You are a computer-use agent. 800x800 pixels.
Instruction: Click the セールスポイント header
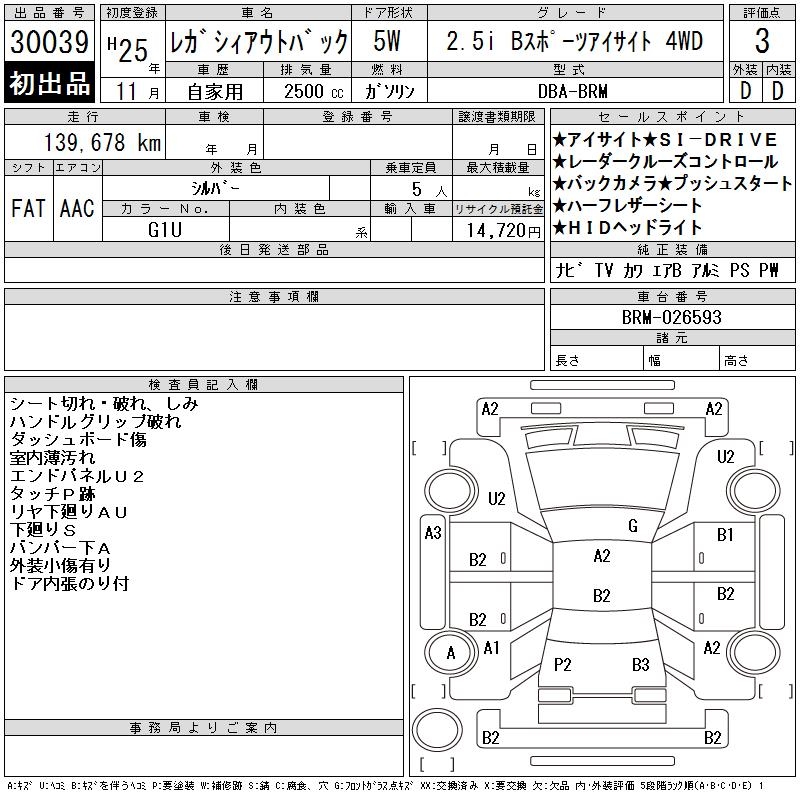click(672, 117)
